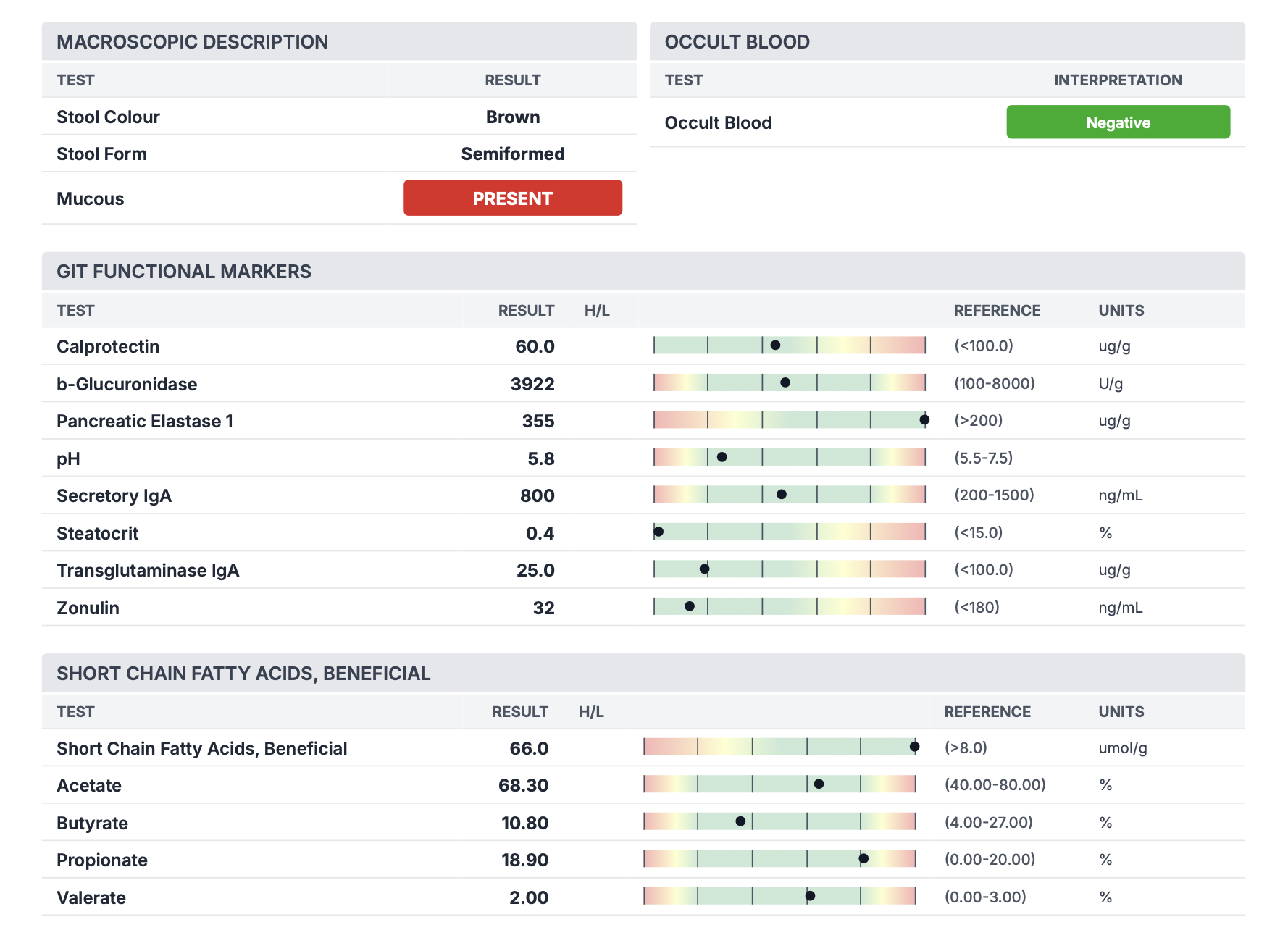Click the Semiformed stool form result
The height and width of the screenshot is (930, 1288).
pos(512,154)
